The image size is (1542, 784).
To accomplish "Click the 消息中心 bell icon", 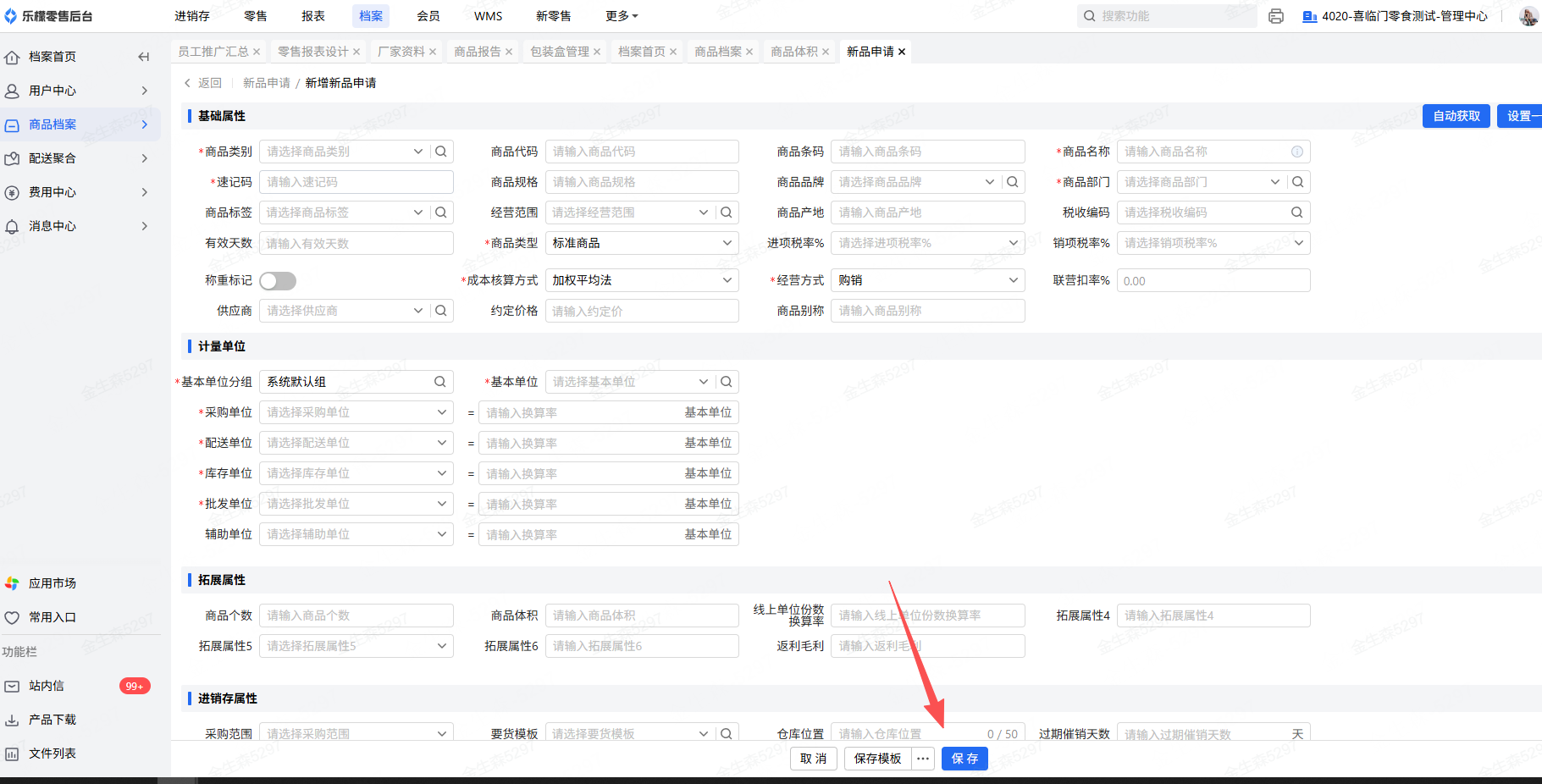I will [x=12, y=226].
